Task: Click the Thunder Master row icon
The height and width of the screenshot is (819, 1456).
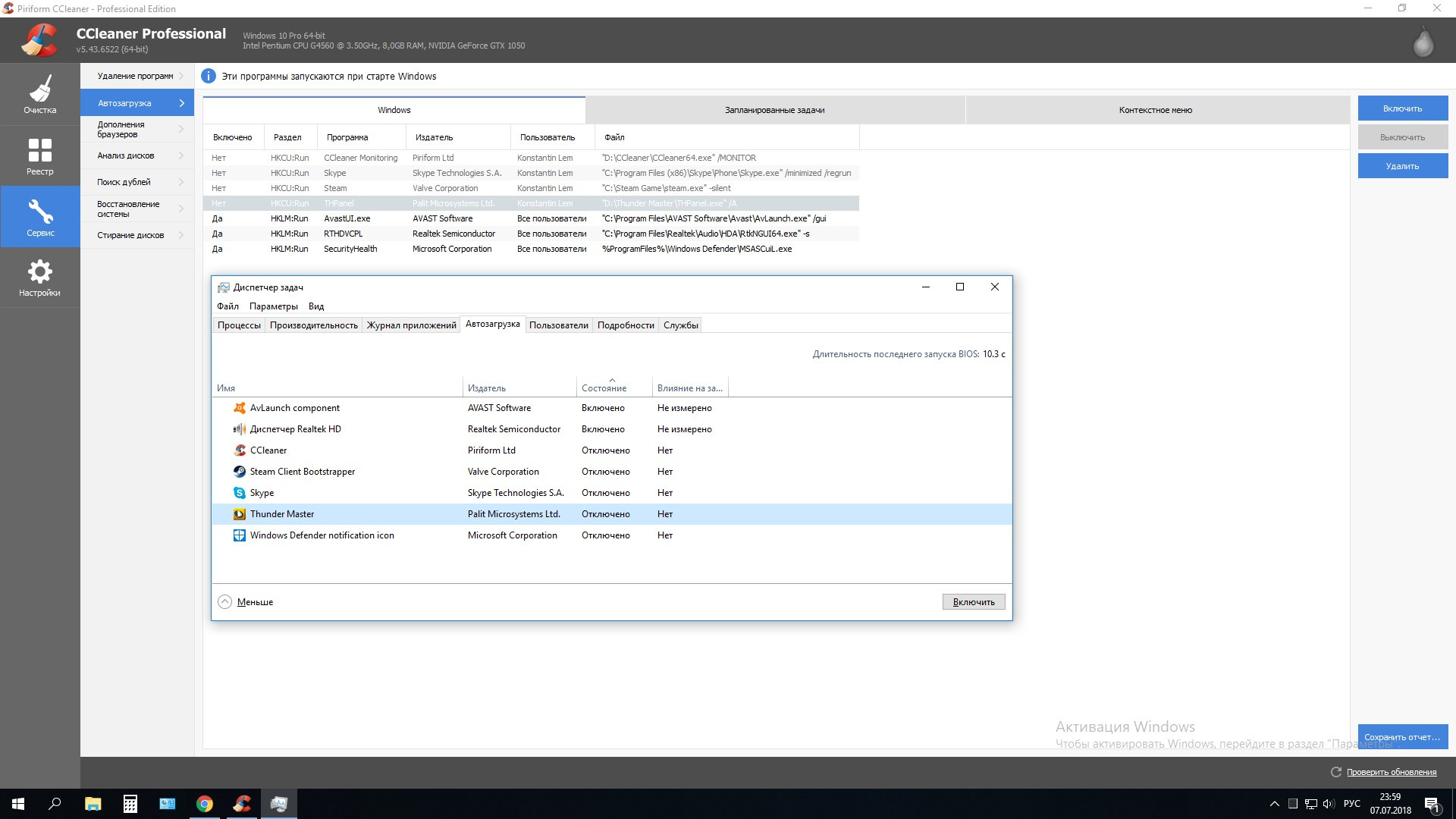Action: (240, 514)
